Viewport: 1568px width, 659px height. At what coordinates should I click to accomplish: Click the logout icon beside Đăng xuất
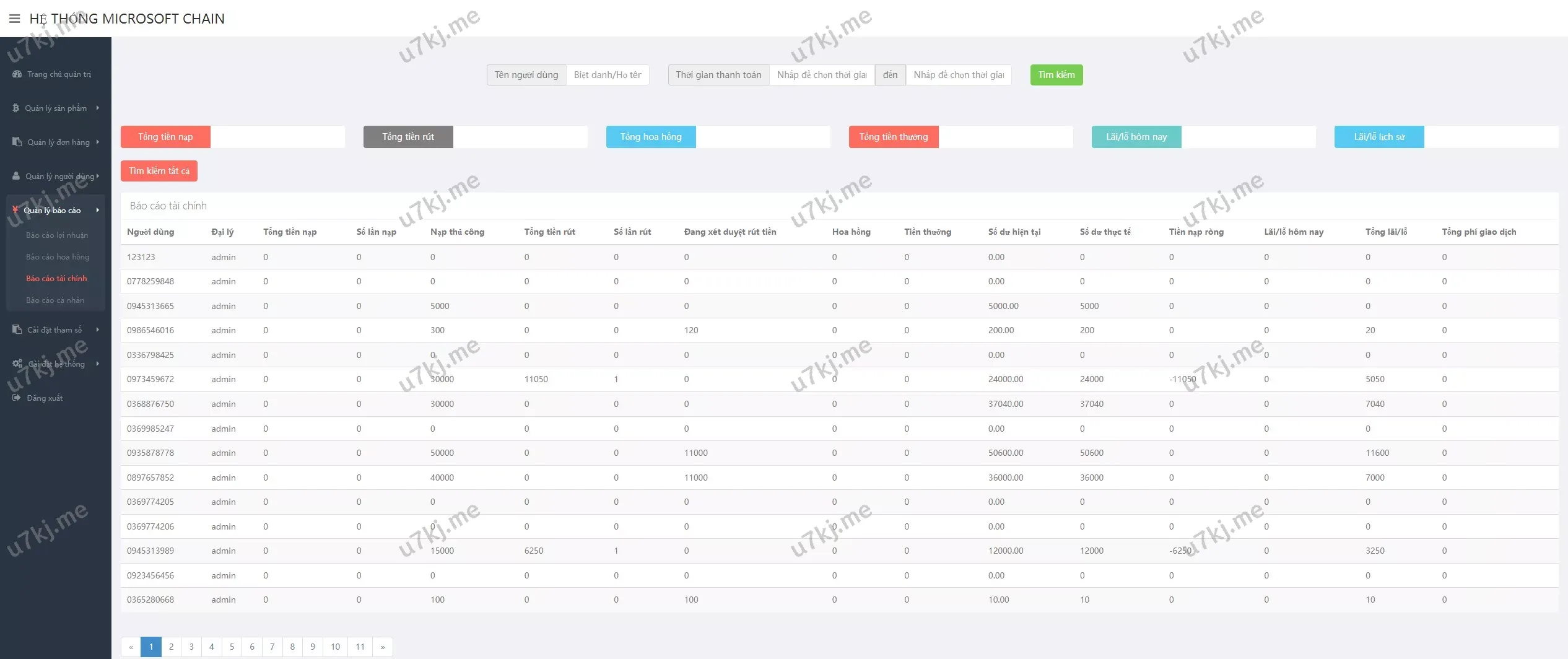tap(17, 398)
